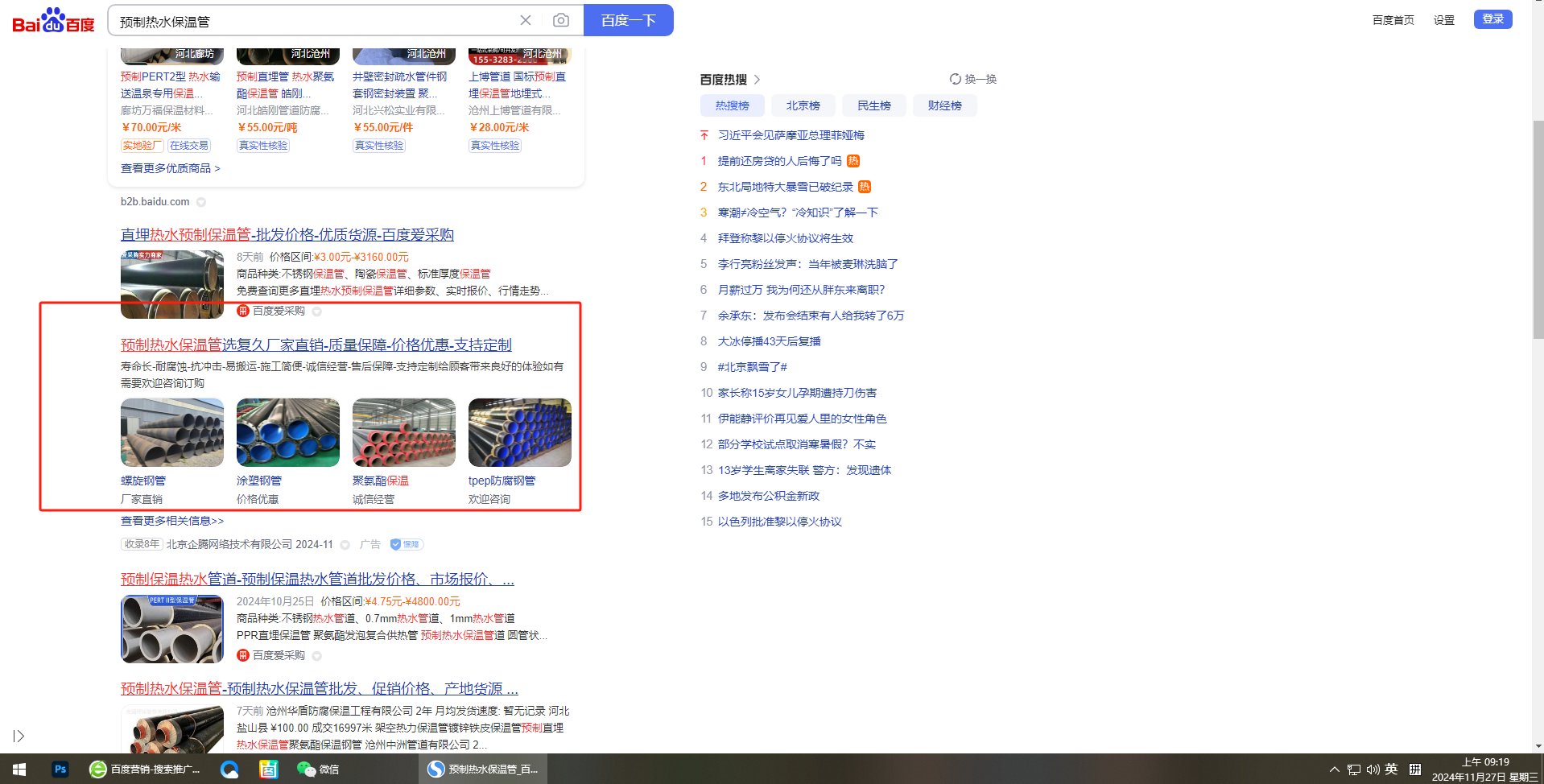Click the PERT II型保温管 result thumbnail
Screen dimensions: 1544x784
(x=172, y=629)
